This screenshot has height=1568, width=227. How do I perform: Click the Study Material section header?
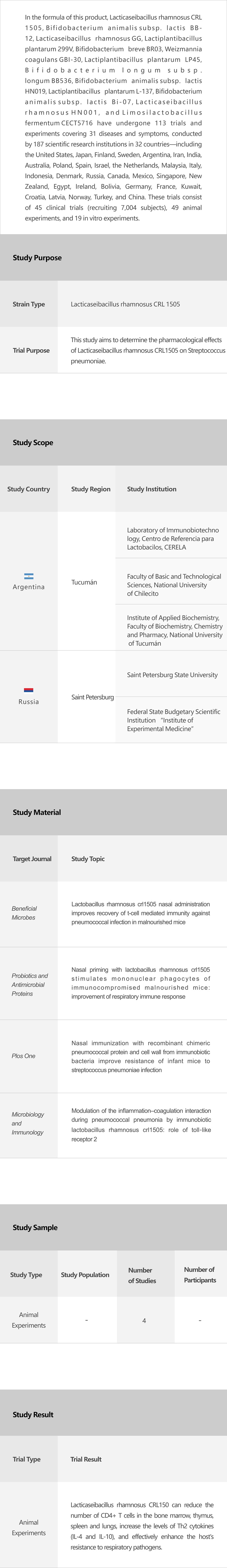37,812
